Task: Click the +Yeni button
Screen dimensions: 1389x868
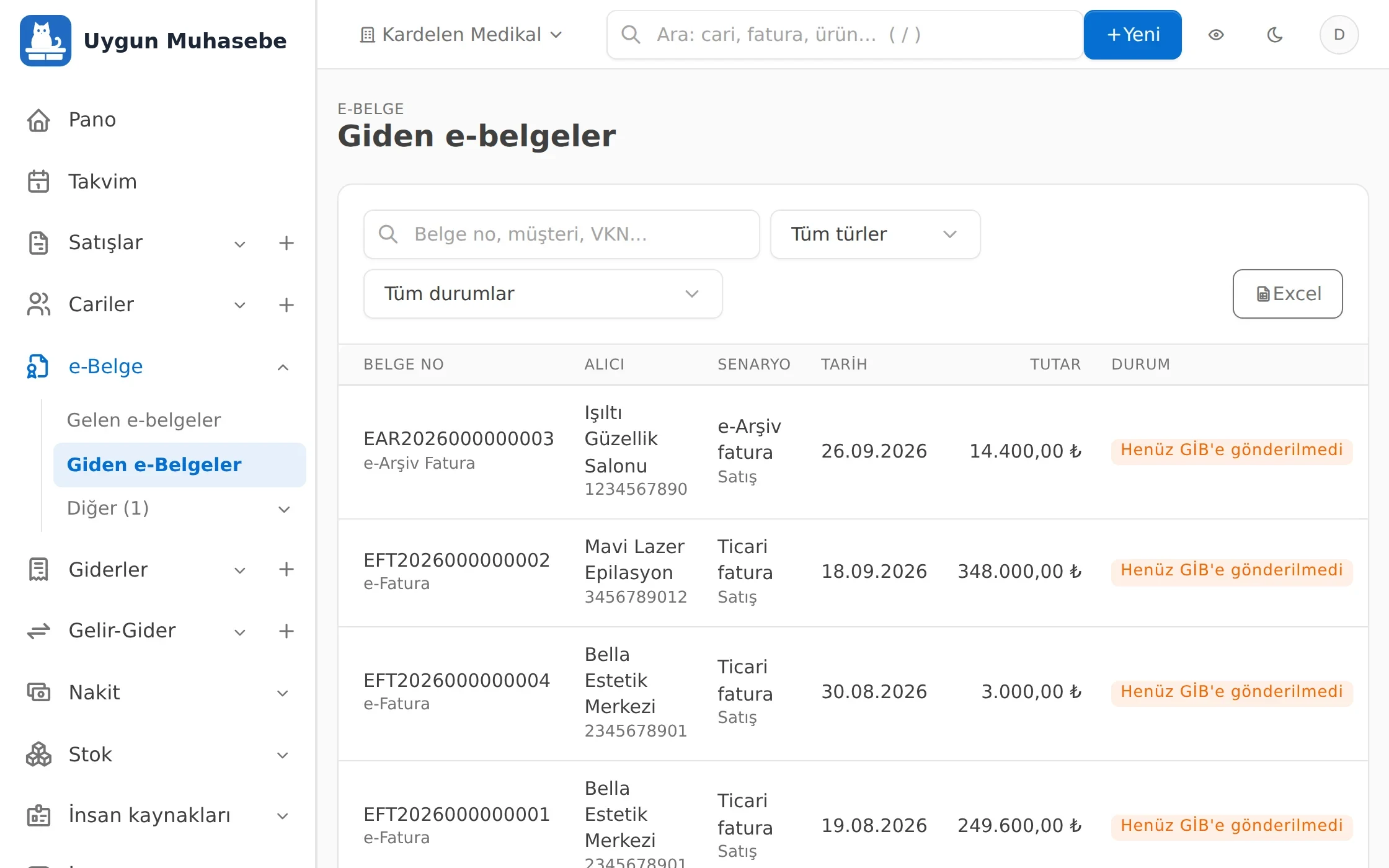Action: click(x=1132, y=35)
